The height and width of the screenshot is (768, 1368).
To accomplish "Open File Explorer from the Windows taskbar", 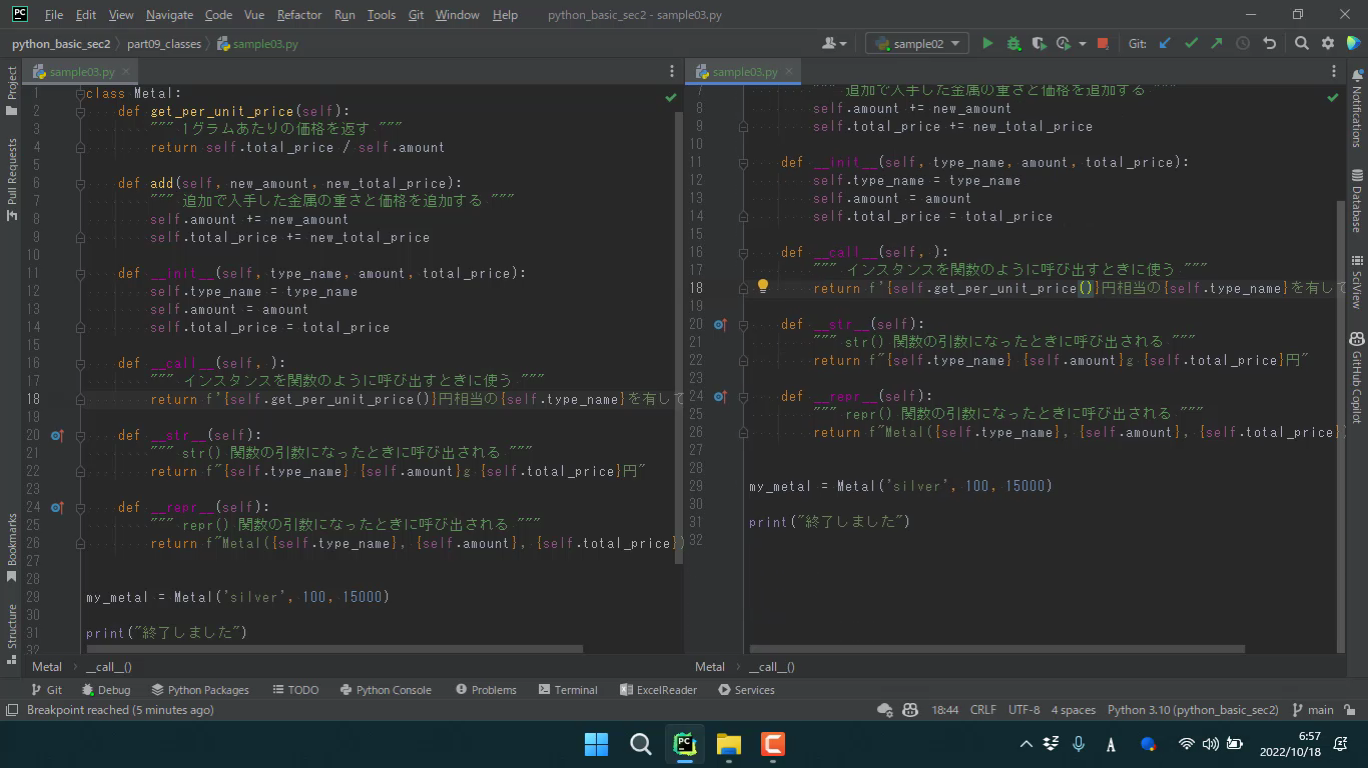I will [x=729, y=744].
